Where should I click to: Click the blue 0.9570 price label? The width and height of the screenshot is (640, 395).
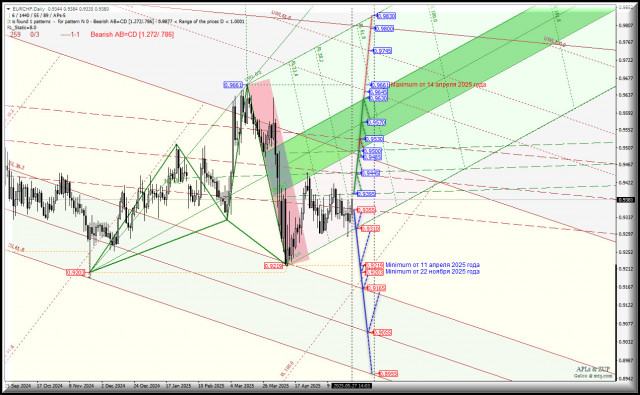[x=376, y=122]
